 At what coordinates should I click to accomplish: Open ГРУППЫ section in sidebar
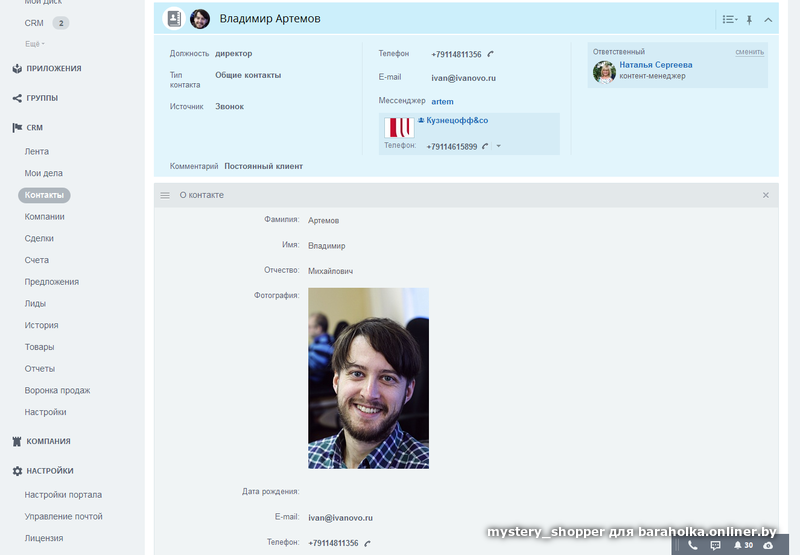coord(42,98)
